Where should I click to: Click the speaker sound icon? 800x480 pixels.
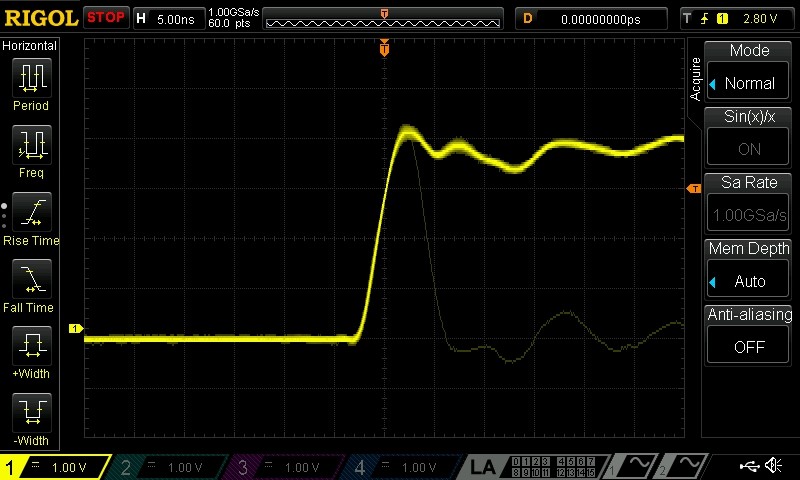[x=773, y=465]
